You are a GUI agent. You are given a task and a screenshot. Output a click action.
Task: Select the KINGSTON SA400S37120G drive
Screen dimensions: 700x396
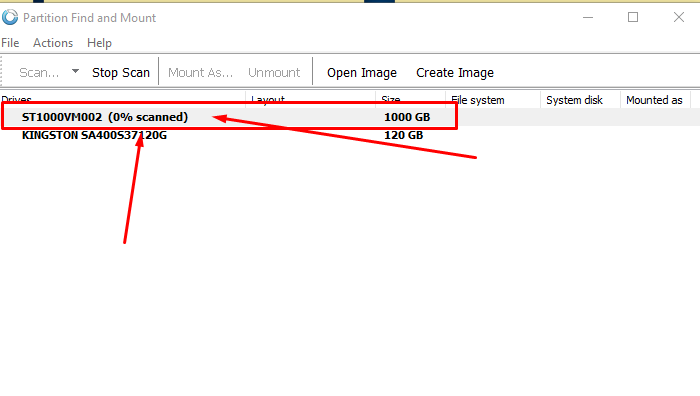click(94, 135)
